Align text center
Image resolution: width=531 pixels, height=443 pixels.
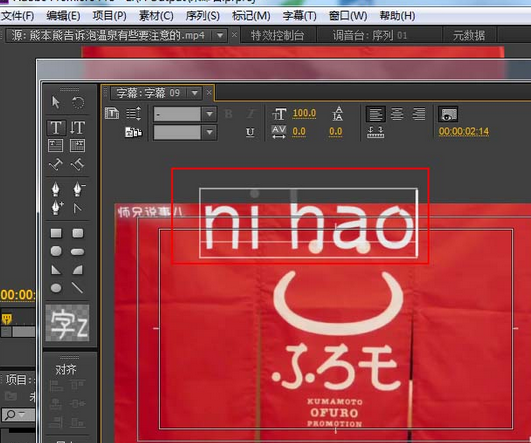(x=397, y=114)
